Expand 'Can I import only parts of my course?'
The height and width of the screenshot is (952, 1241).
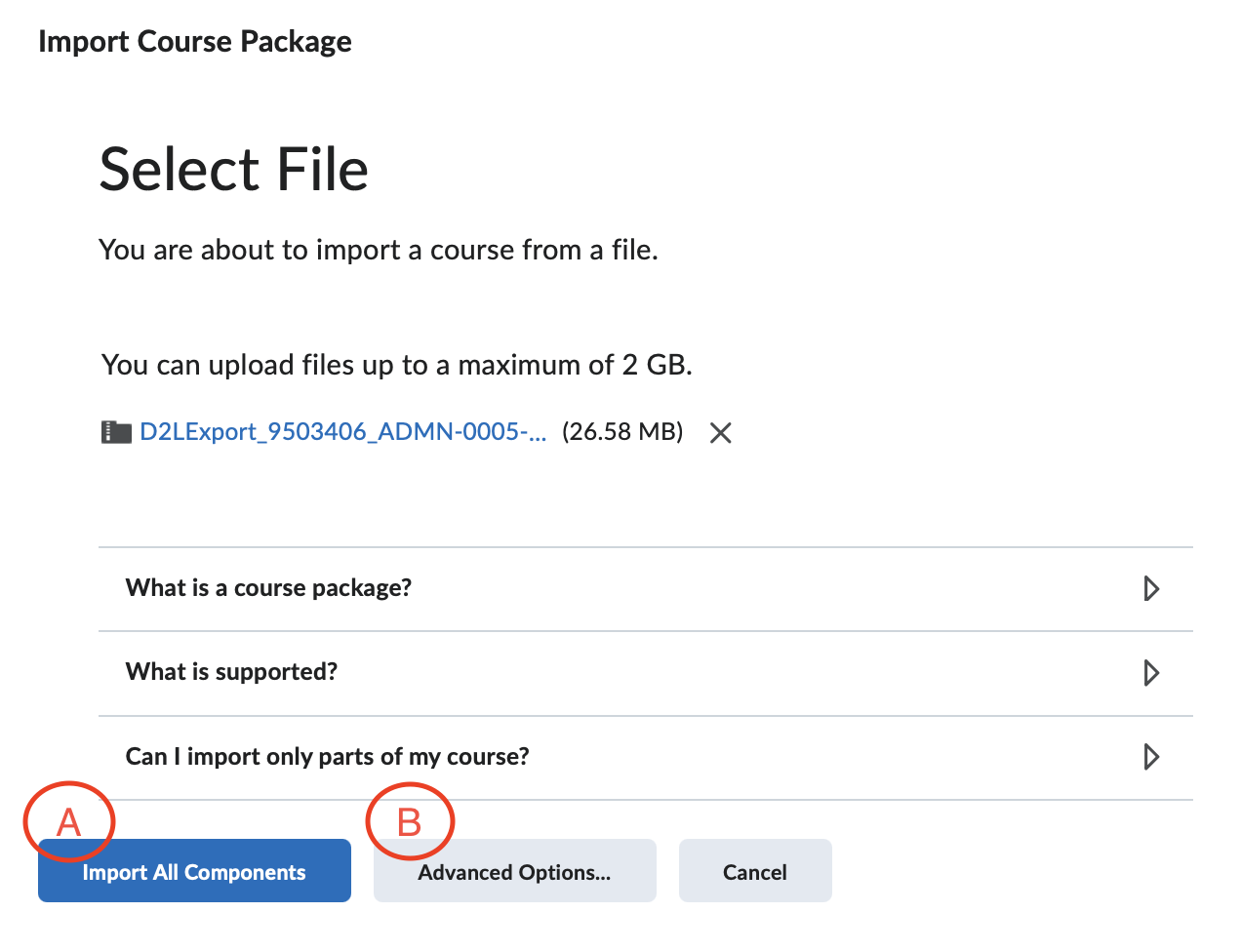click(327, 756)
